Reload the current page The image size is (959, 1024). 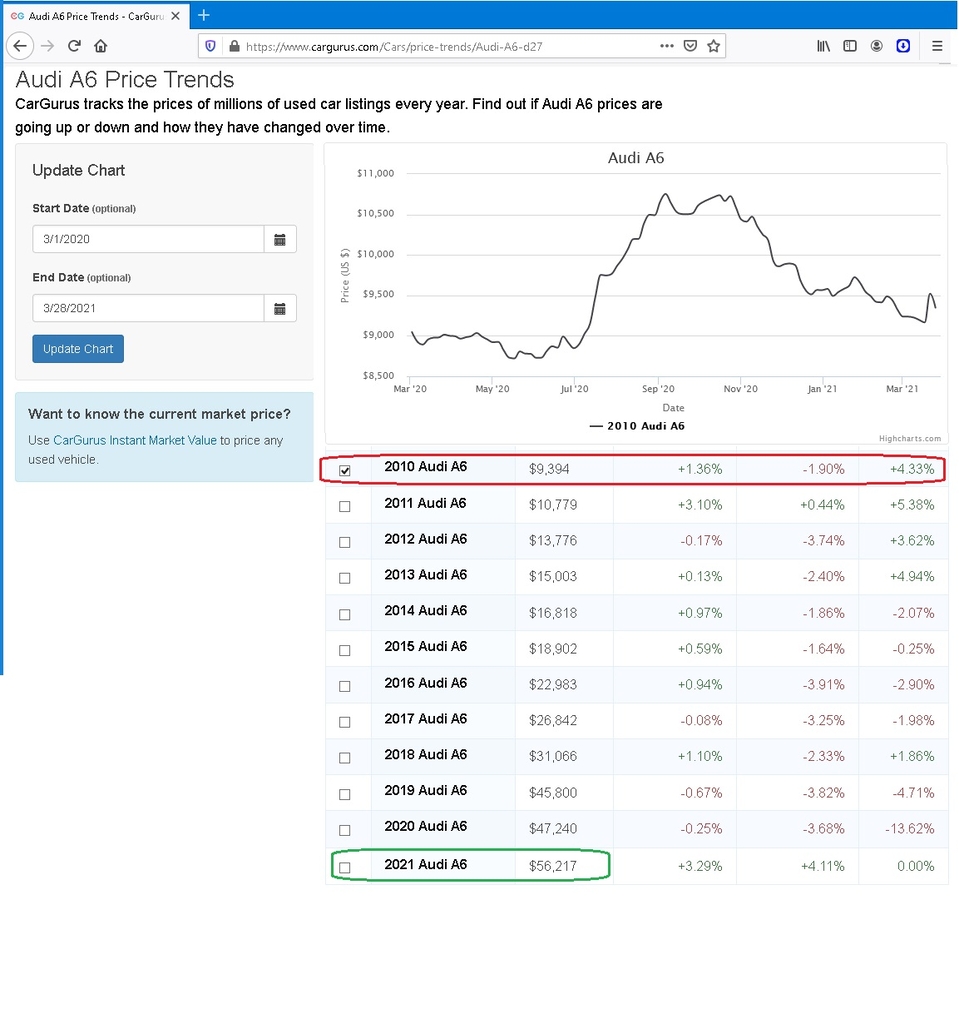(74, 46)
